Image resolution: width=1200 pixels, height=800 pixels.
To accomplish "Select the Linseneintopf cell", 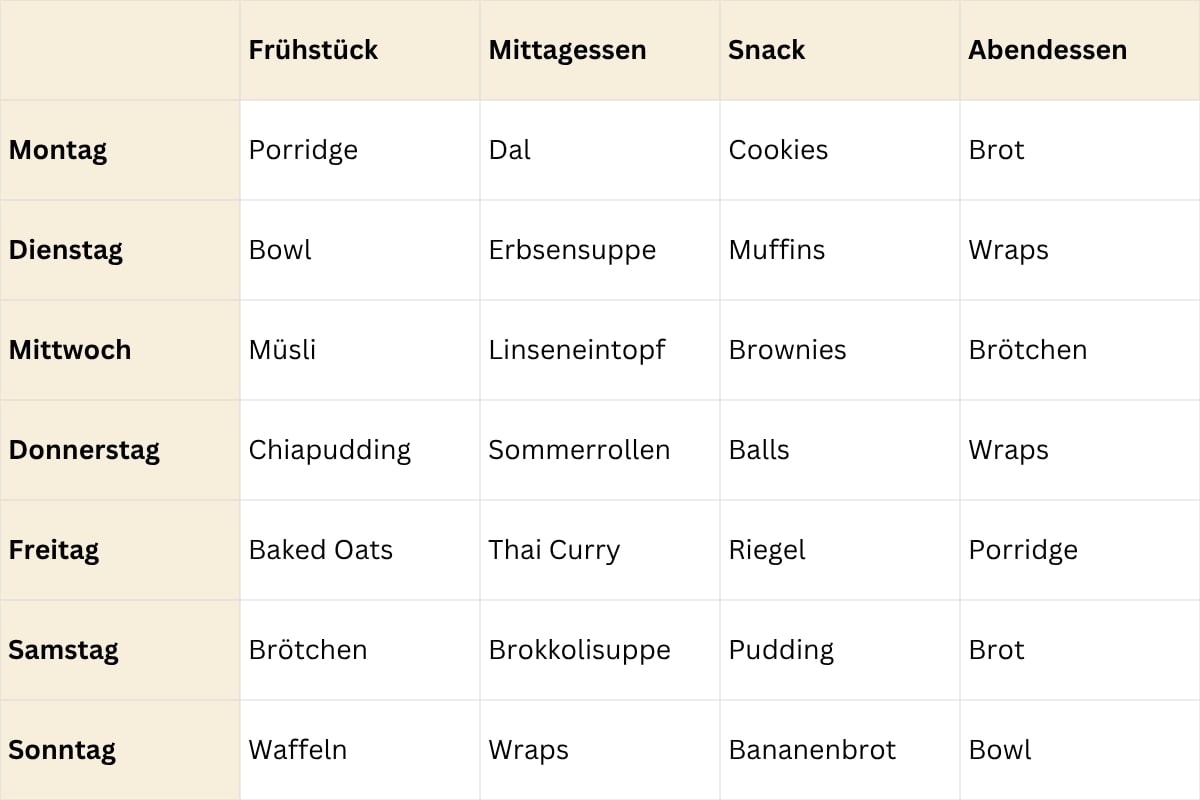I will click(x=577, y=350).
